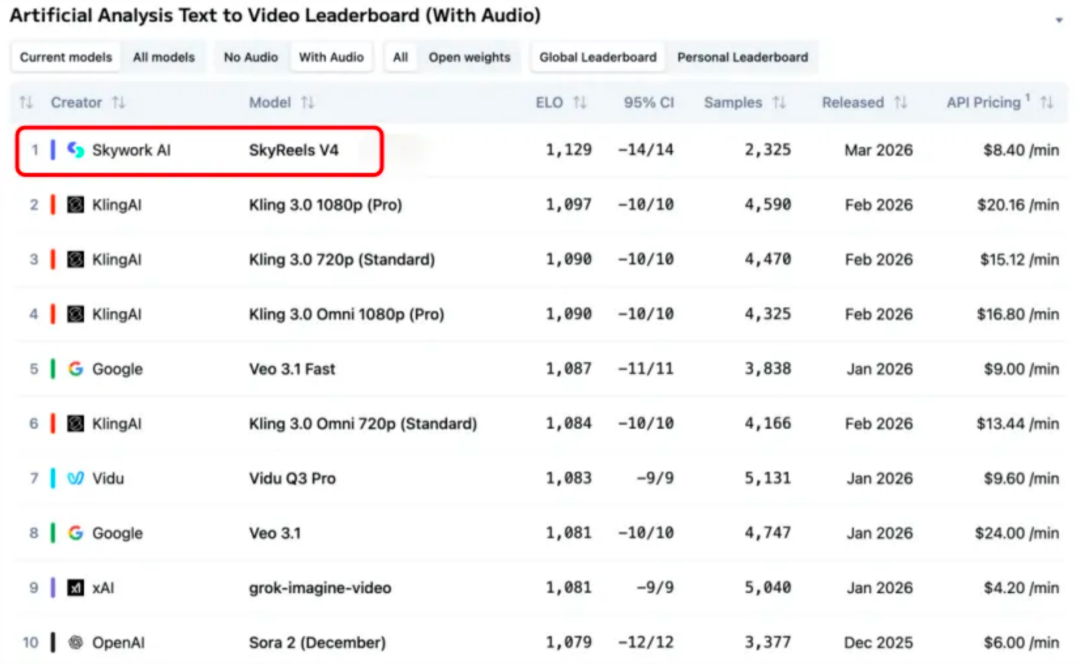Open the grok-imagine-video model entry
Image resolution: width=1080 pixels, height=664 pixels.
317,588
